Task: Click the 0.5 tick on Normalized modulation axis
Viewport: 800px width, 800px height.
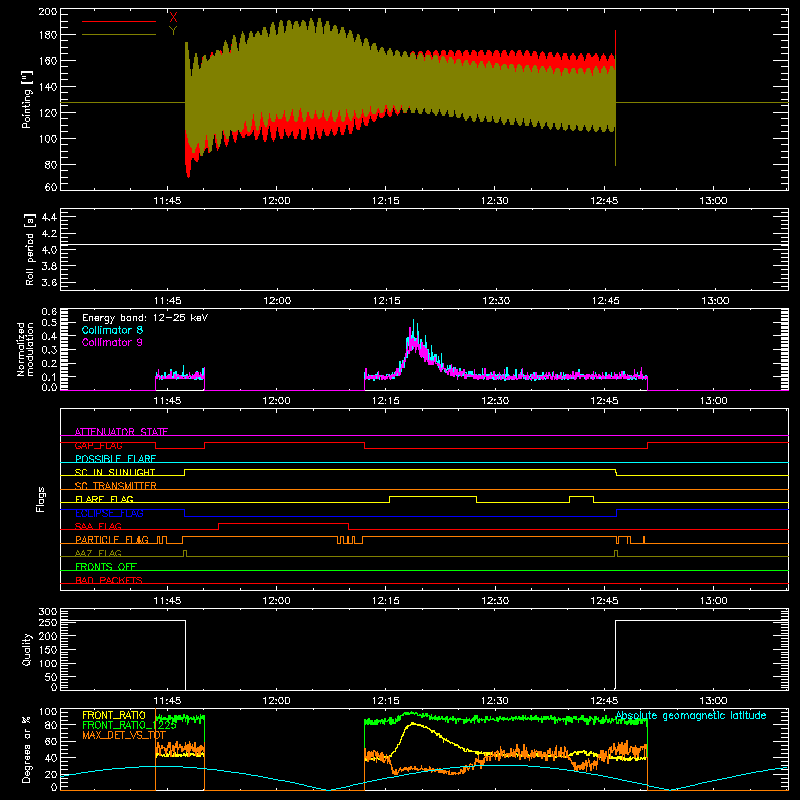Action: coord(49,322)
